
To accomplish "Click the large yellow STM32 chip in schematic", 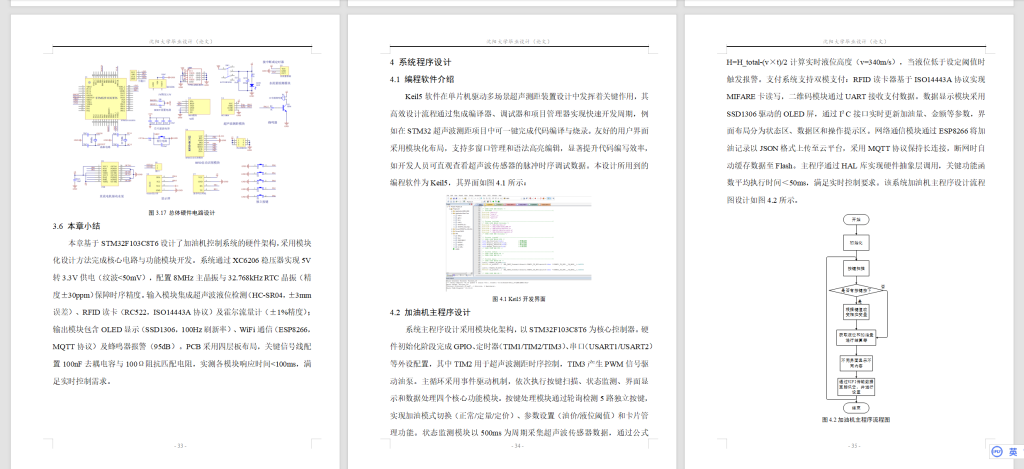I will (x=104, y=97).
